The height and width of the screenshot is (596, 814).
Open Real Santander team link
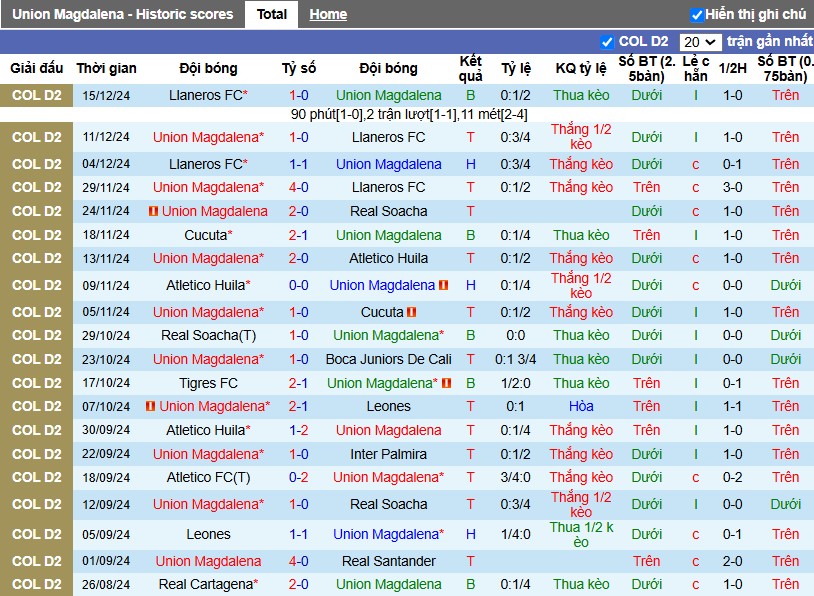pos(388,561)
